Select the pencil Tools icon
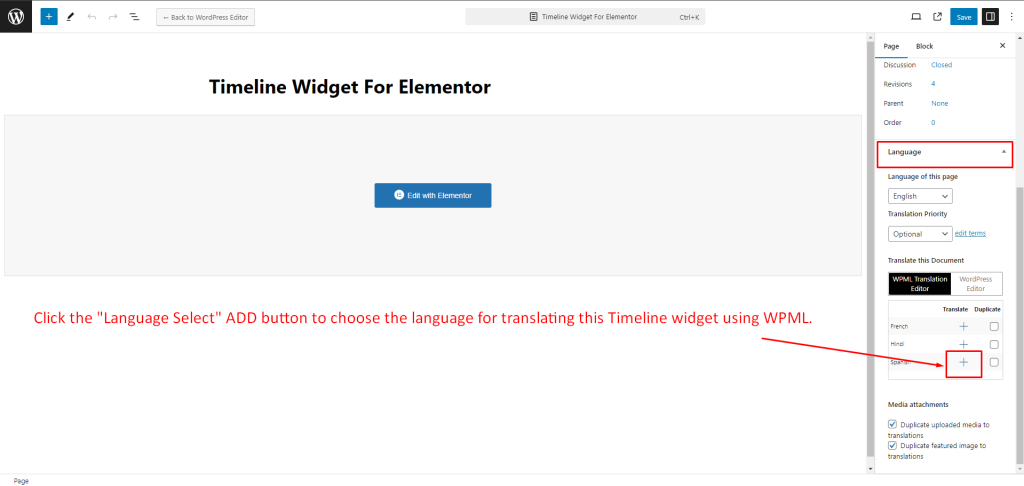Viewport: 1024px width, 486px height. point(70,17)
